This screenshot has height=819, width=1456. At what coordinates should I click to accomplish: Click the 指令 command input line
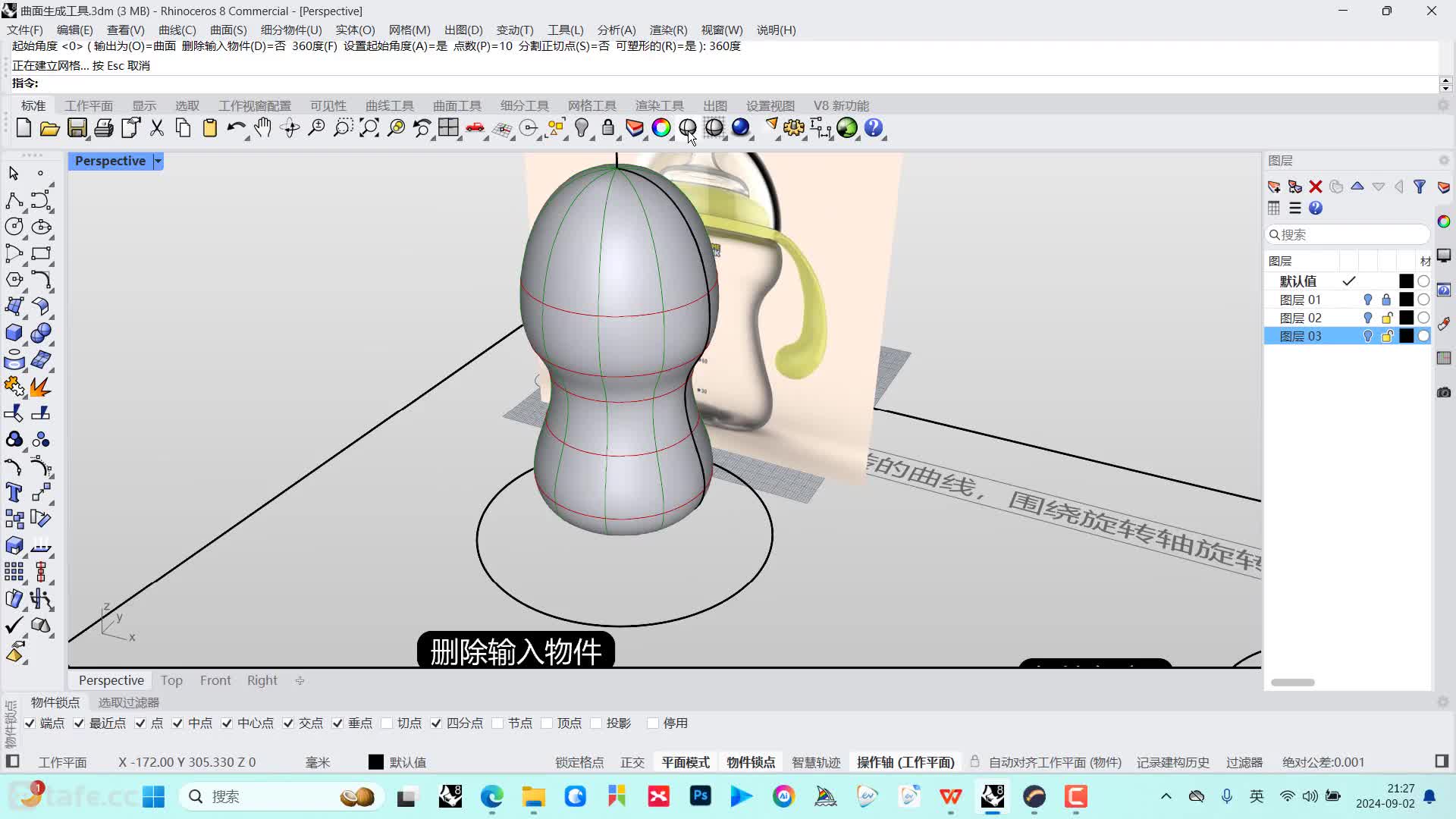(x=724, y=83)
